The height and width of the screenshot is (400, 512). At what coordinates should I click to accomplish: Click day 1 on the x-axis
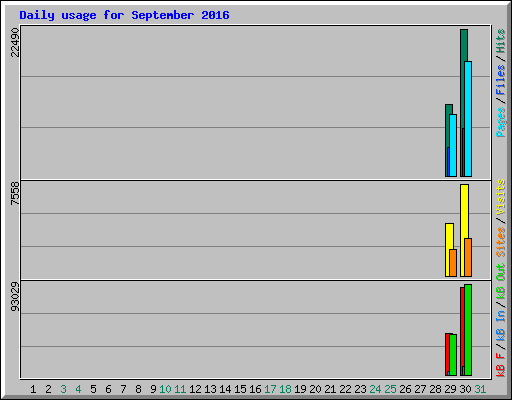(x=33, y=389)
